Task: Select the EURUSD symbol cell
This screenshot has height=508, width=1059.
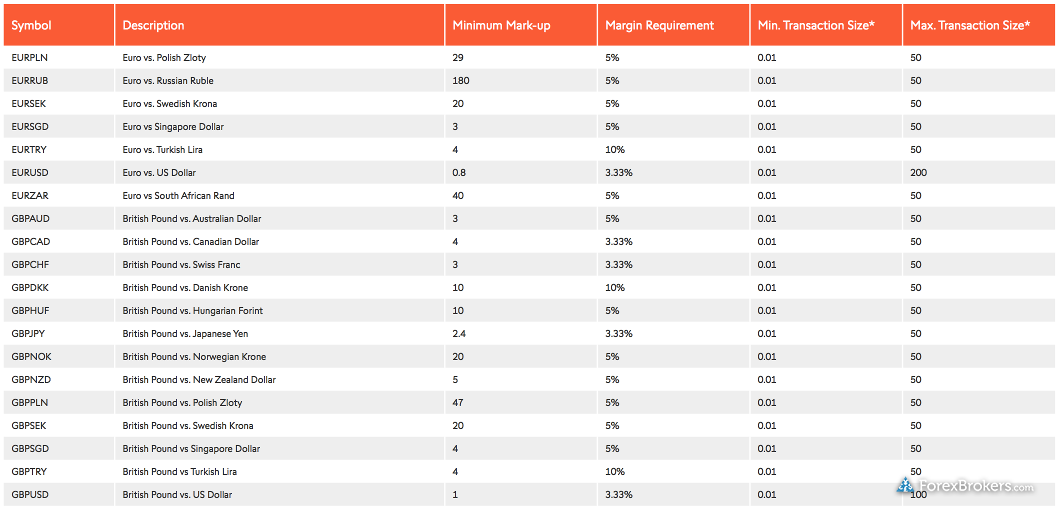Action: (30, 173)
